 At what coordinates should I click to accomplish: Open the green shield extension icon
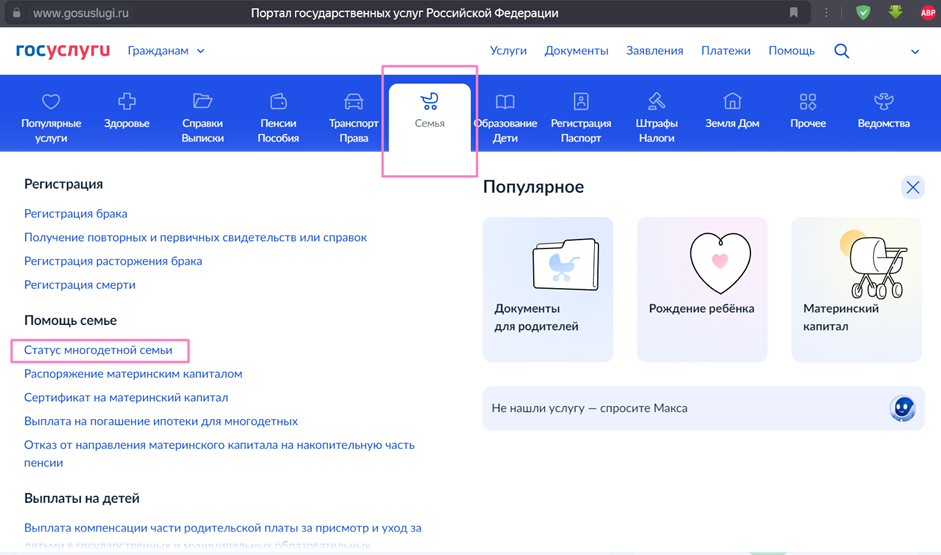863,13
